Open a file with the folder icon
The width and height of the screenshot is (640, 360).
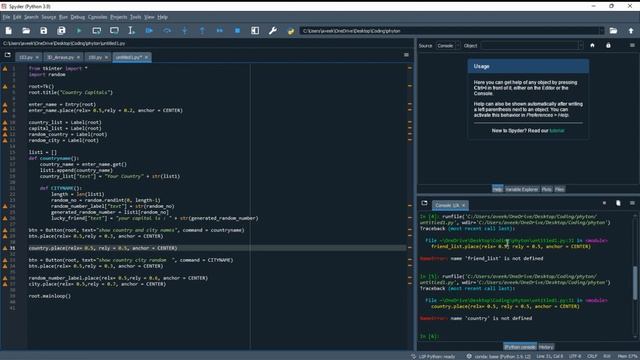coord(26,31)
